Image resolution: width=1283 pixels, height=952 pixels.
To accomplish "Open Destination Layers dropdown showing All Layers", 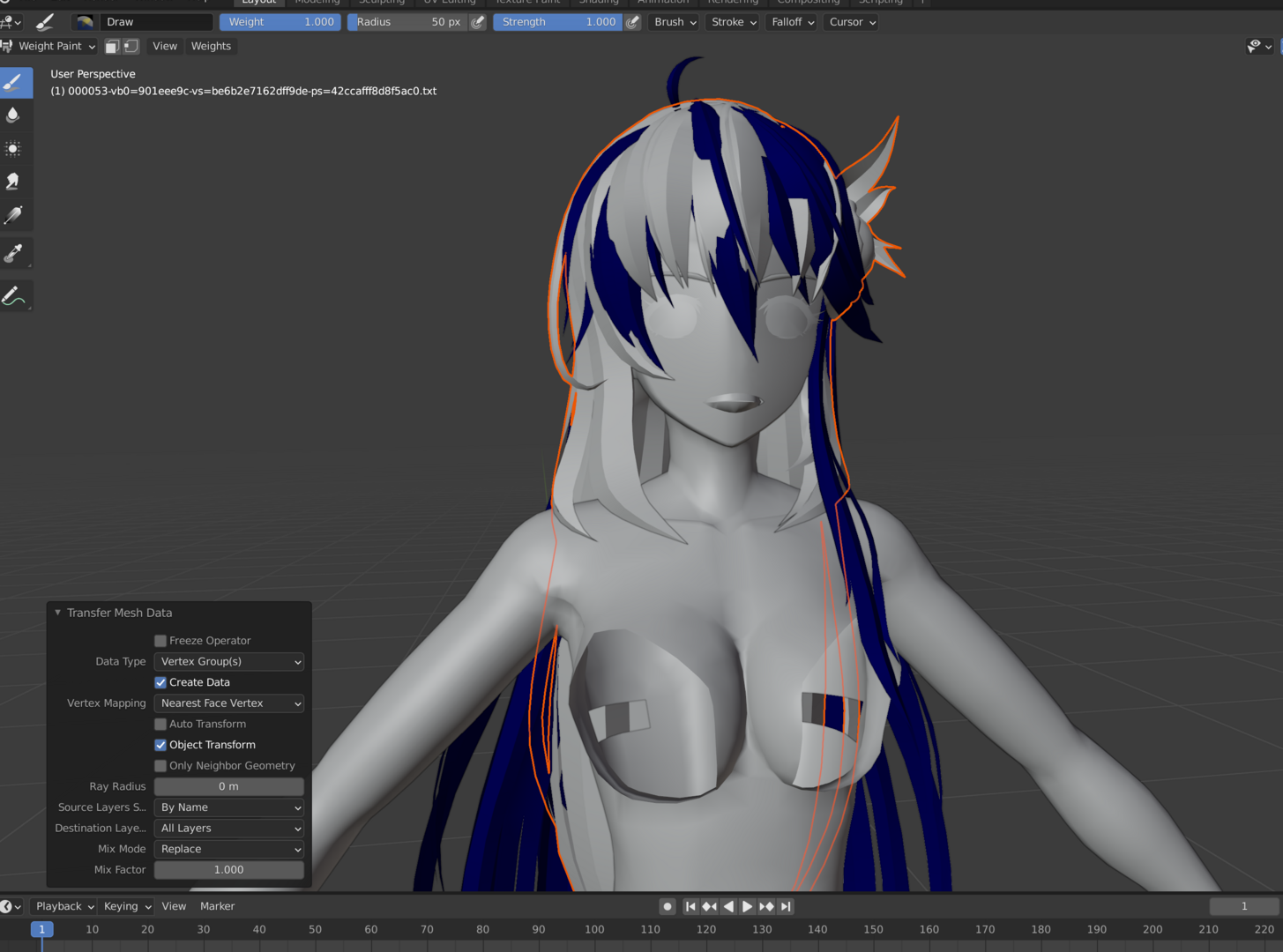I will 229,829.
